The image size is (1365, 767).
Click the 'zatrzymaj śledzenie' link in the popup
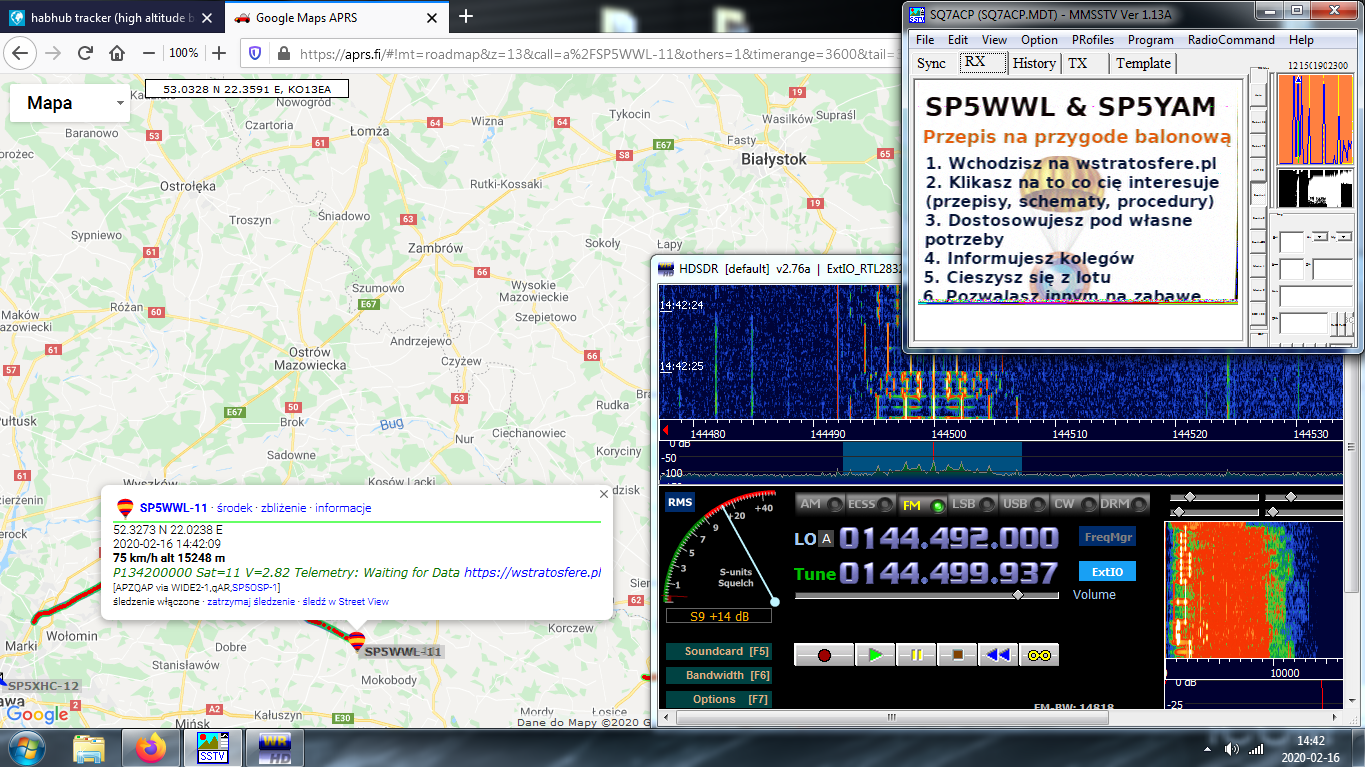click(250, 602)
